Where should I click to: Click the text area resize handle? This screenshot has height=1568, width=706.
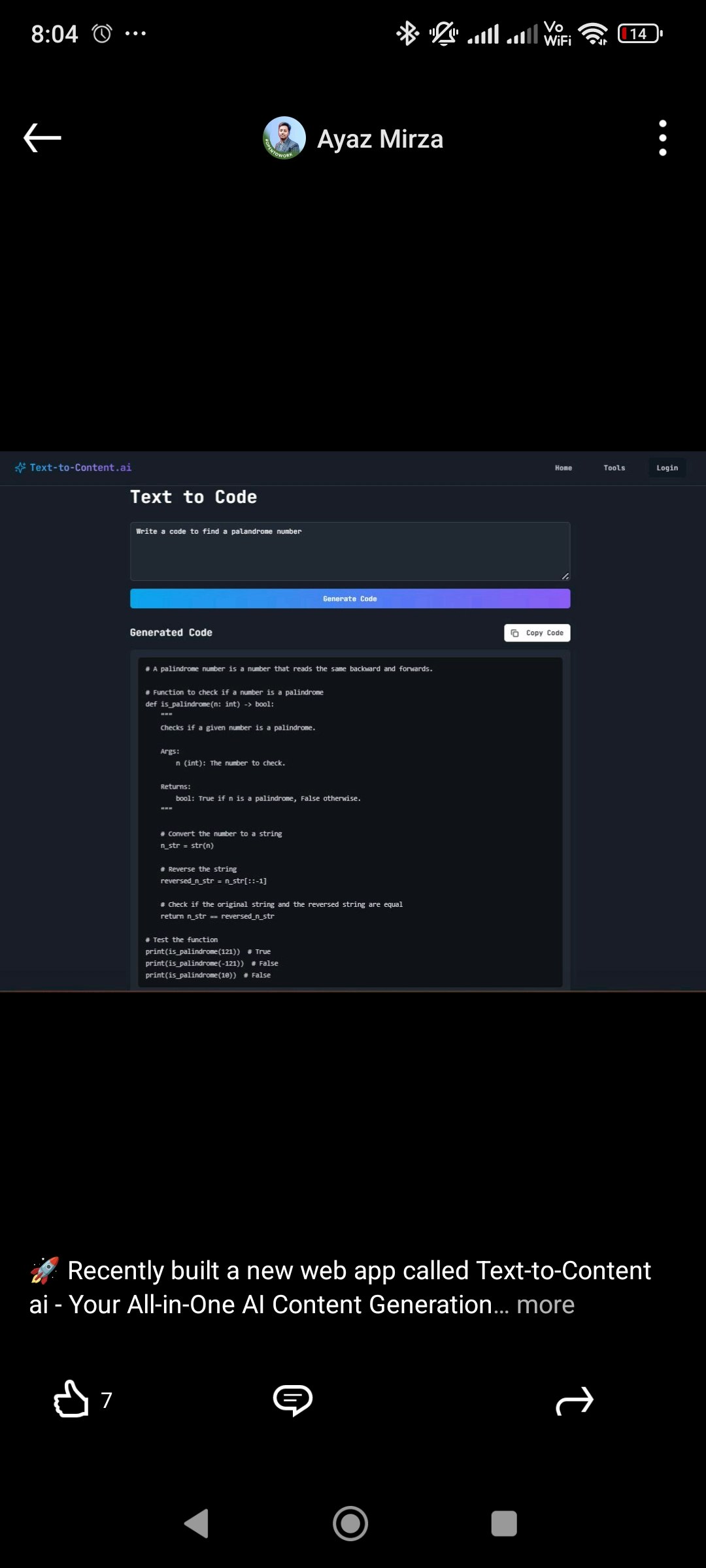pos(565,576)
